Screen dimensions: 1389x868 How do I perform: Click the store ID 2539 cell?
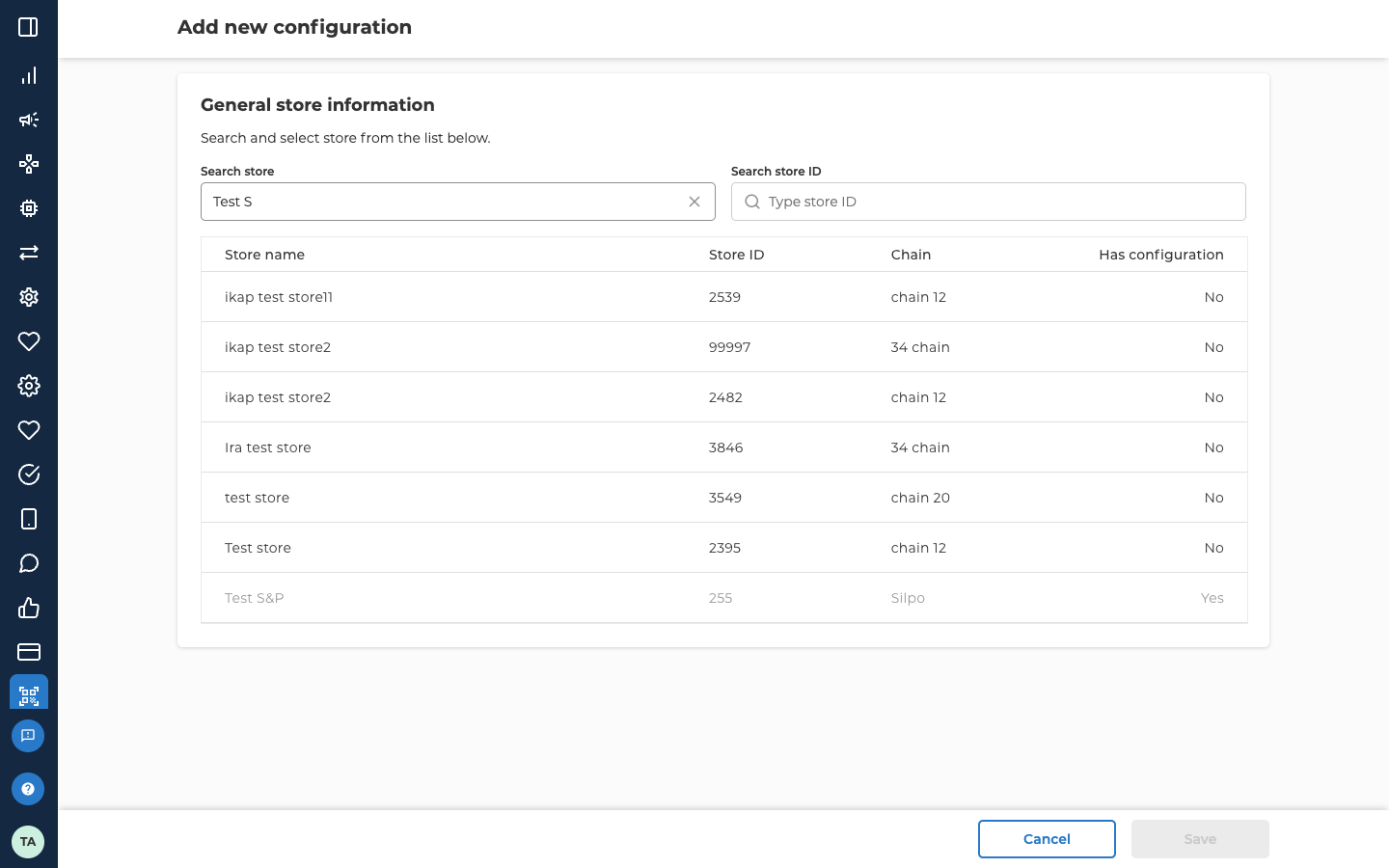click(724, 297)
